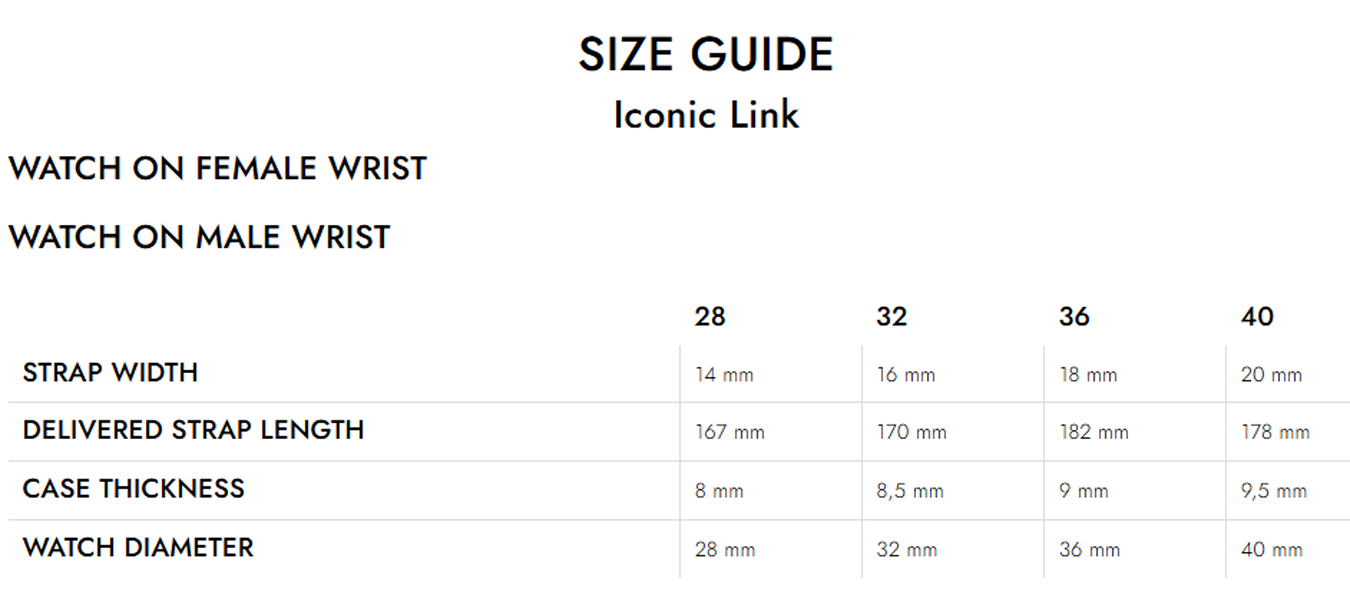
Task: Click the Size Guide heading
Action: pyautogui.click(x=705, y=54)
